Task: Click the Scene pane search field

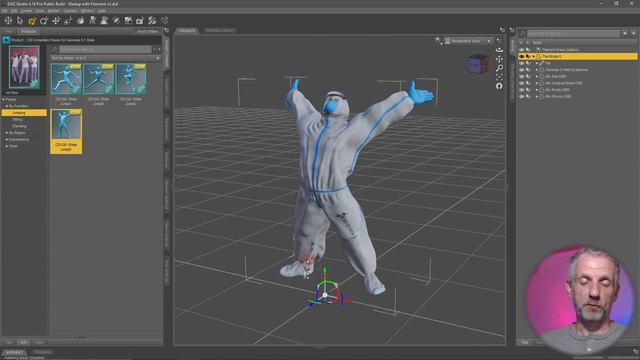Action: 573,33
